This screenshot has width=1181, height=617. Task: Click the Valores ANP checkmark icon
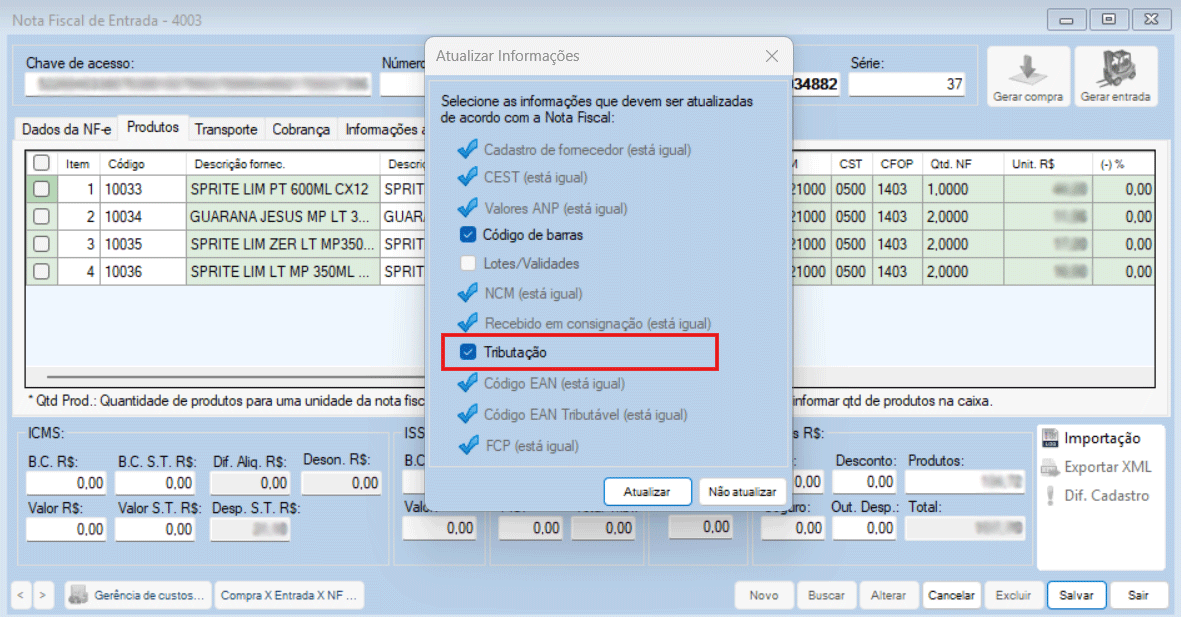468,208
